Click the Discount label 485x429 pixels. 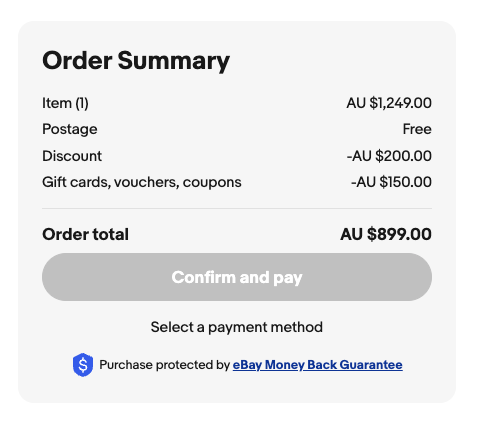point(72,156)
